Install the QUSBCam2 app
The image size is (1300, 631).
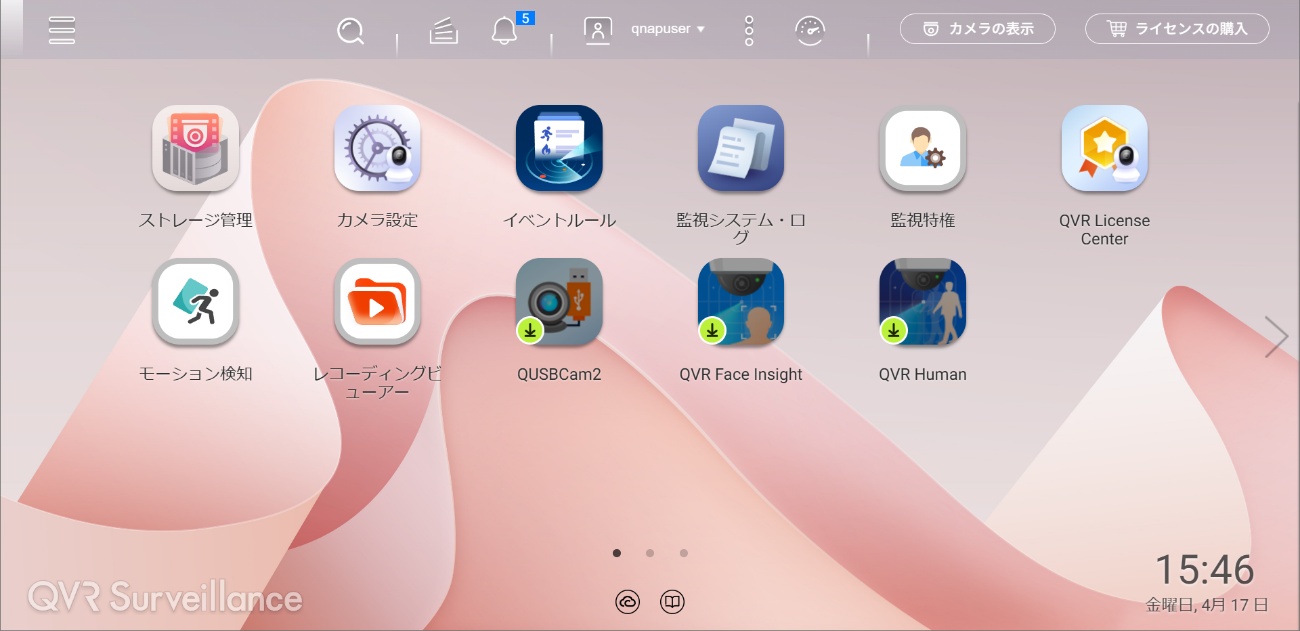point(559,302)
